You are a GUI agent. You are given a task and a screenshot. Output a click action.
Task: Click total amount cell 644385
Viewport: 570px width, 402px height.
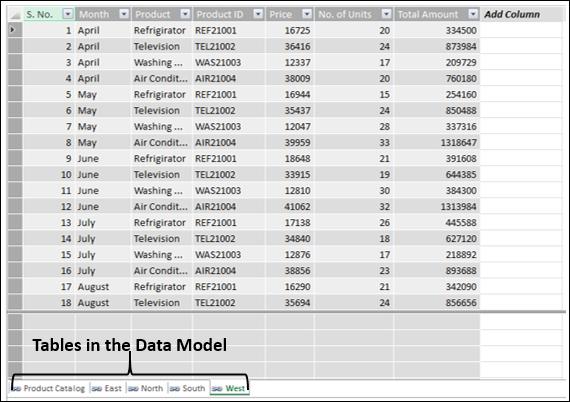437,174
